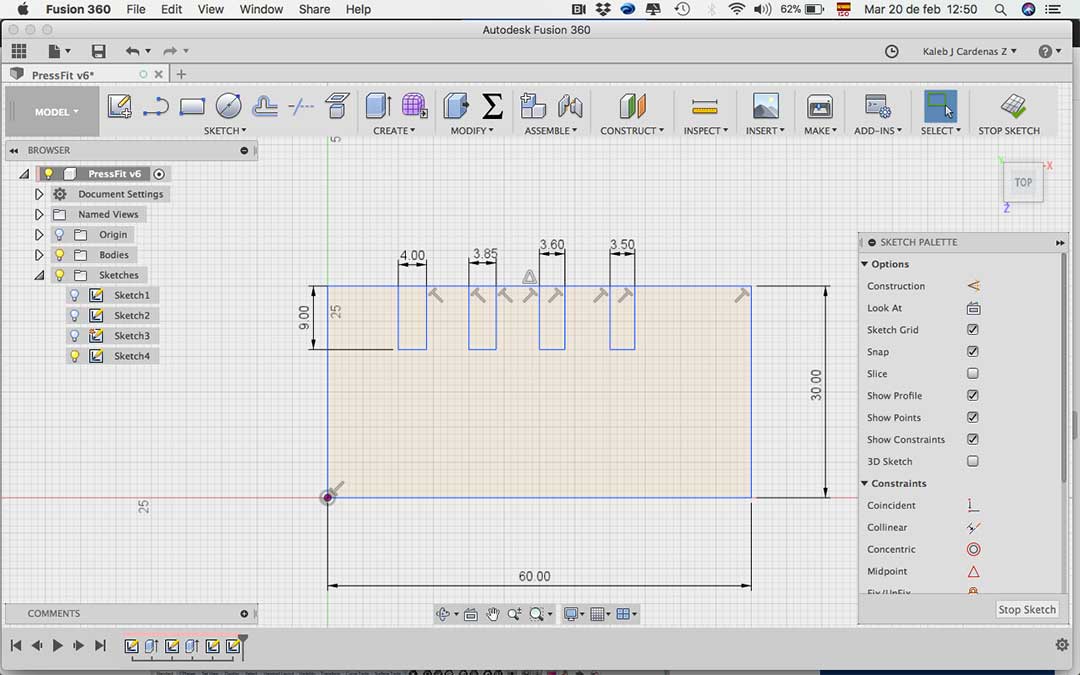Open the Window menu
The image size is (1080, 675).
tap(261, 9)
